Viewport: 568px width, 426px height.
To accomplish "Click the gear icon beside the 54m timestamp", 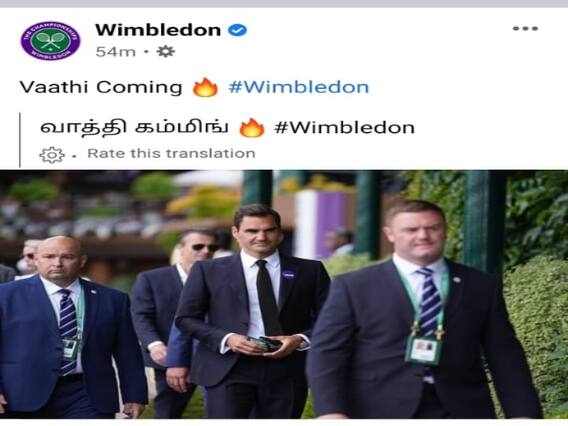I will pyautogui.click(x=166, y=52).
